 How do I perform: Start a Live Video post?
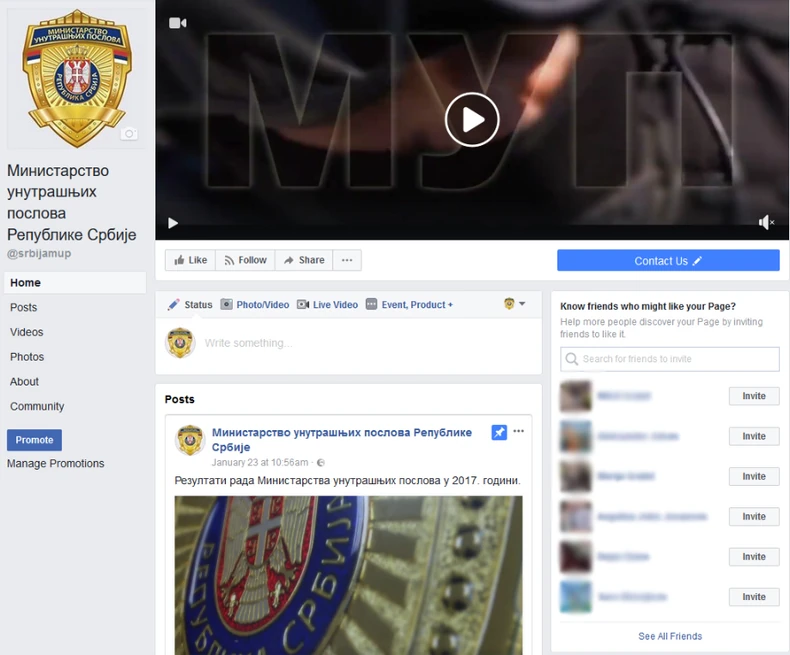tap(327, 304)
